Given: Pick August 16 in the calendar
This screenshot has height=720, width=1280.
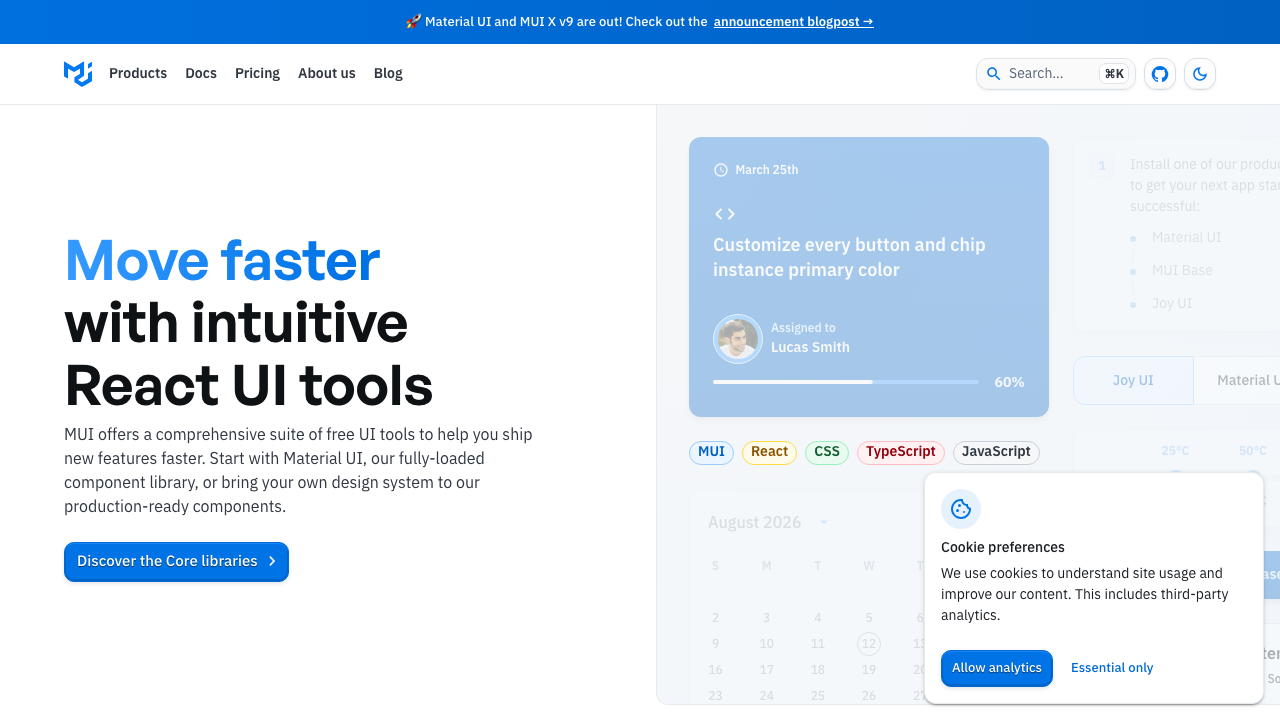Looking at the screenshot, I should (x=715, y=670).
